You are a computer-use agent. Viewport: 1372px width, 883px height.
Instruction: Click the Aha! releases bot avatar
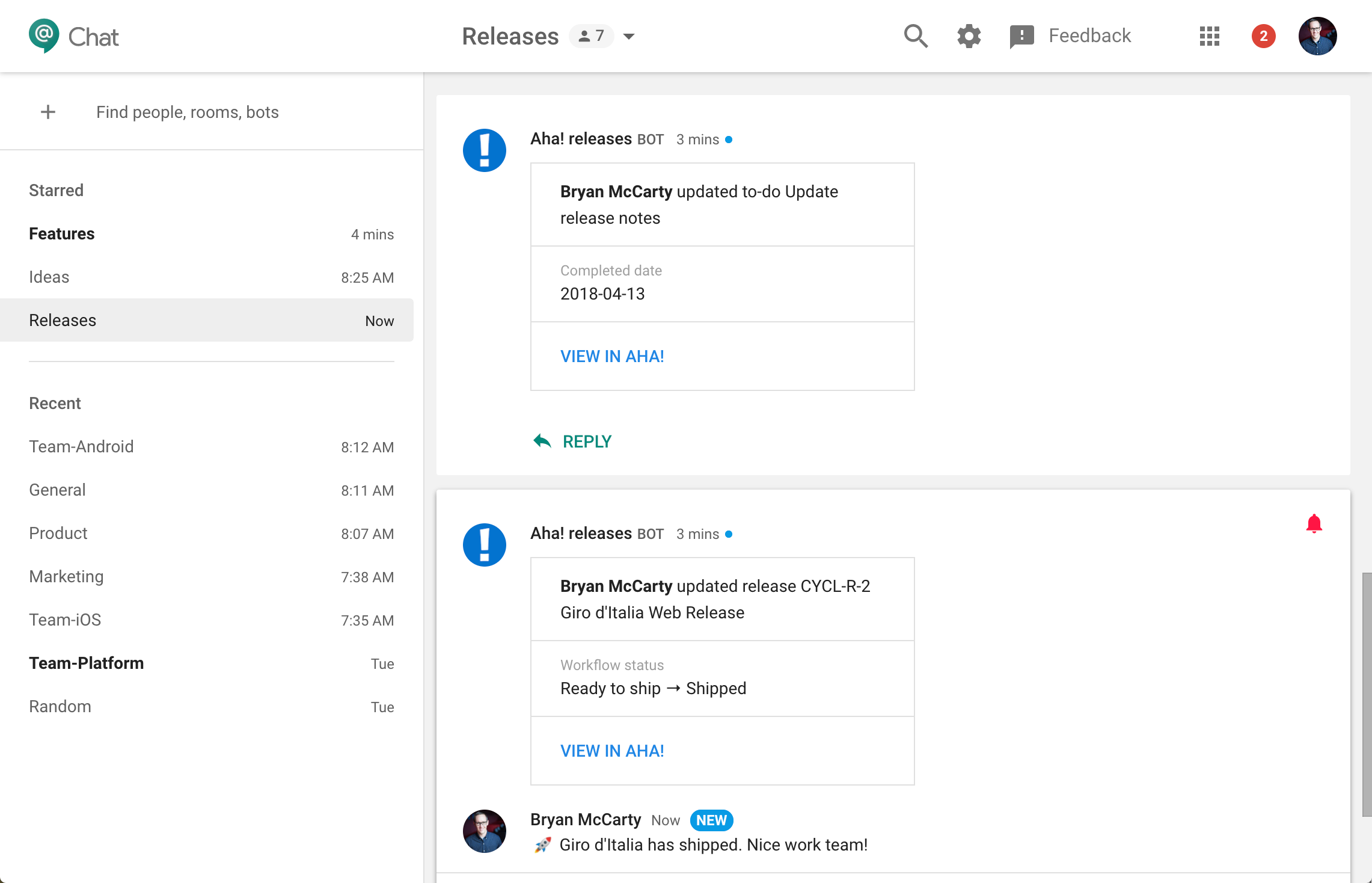tap(485, 150)
